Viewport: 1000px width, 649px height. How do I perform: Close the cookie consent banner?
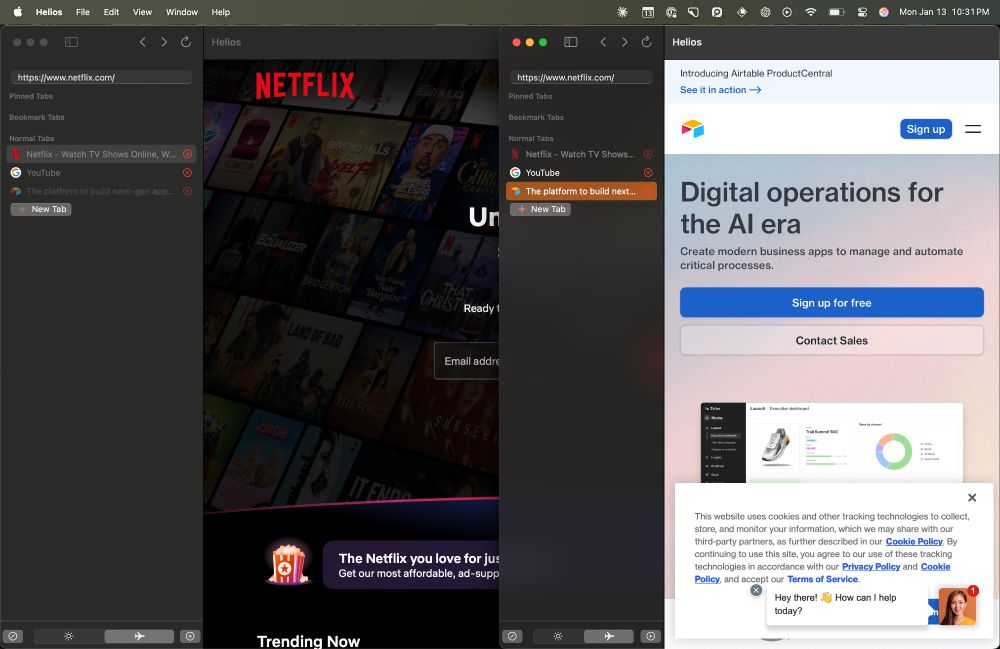[x=972, y=497]
